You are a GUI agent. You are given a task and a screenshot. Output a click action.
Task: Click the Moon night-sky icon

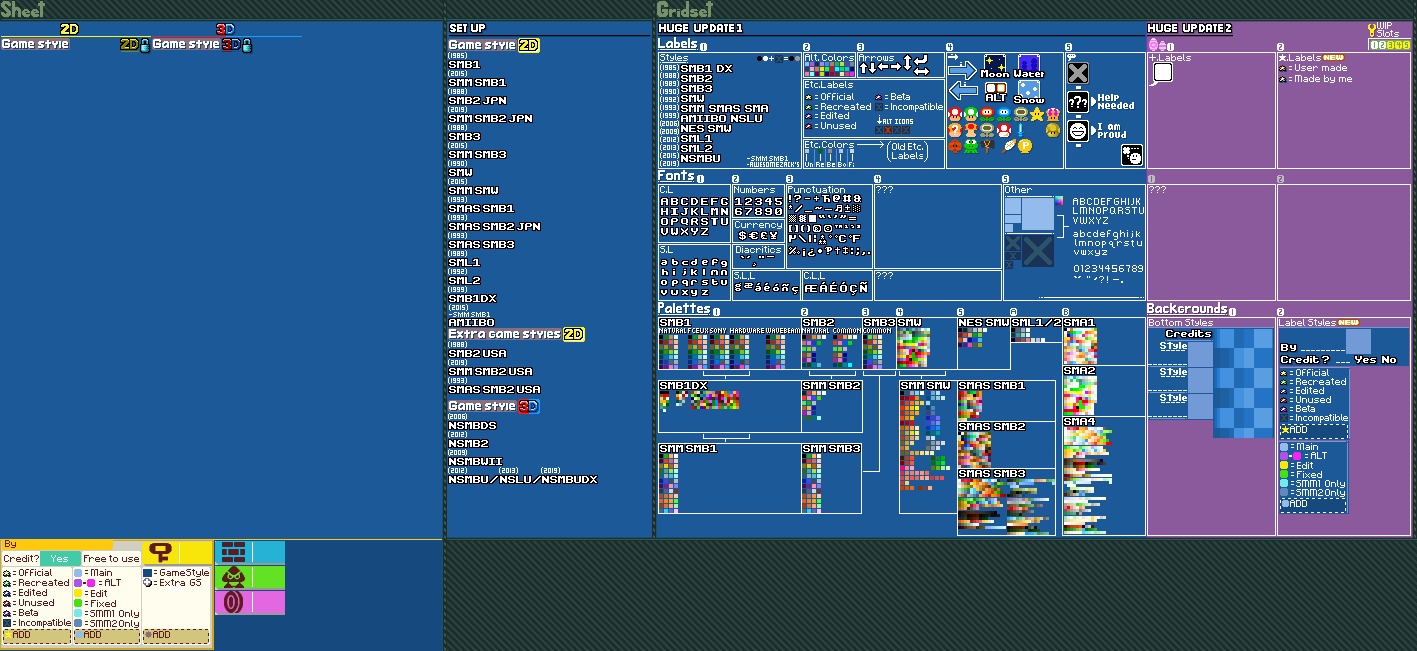coord(995,67)
